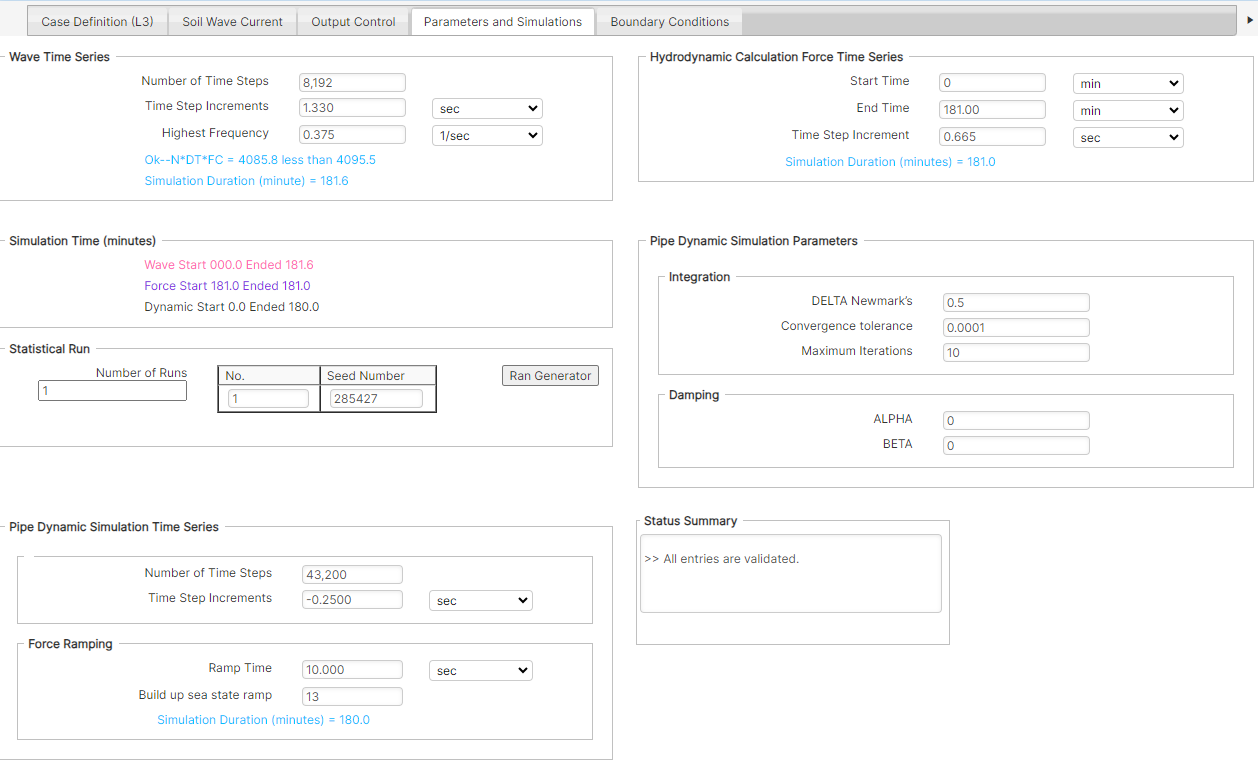Select the Soil Wave Current tab
Image resolution: width=1258 pixels, height=764 pixels.
[x=232, y=21]
